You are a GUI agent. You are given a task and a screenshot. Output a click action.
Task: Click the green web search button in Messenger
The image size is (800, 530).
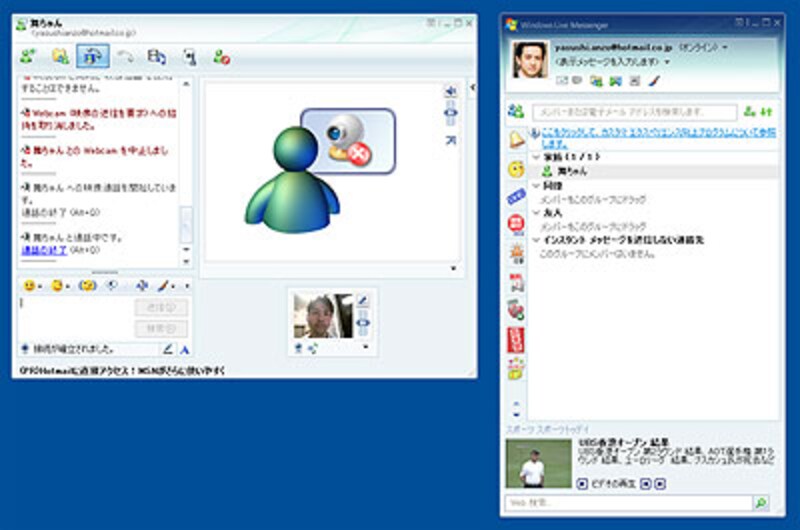[761, 503]
